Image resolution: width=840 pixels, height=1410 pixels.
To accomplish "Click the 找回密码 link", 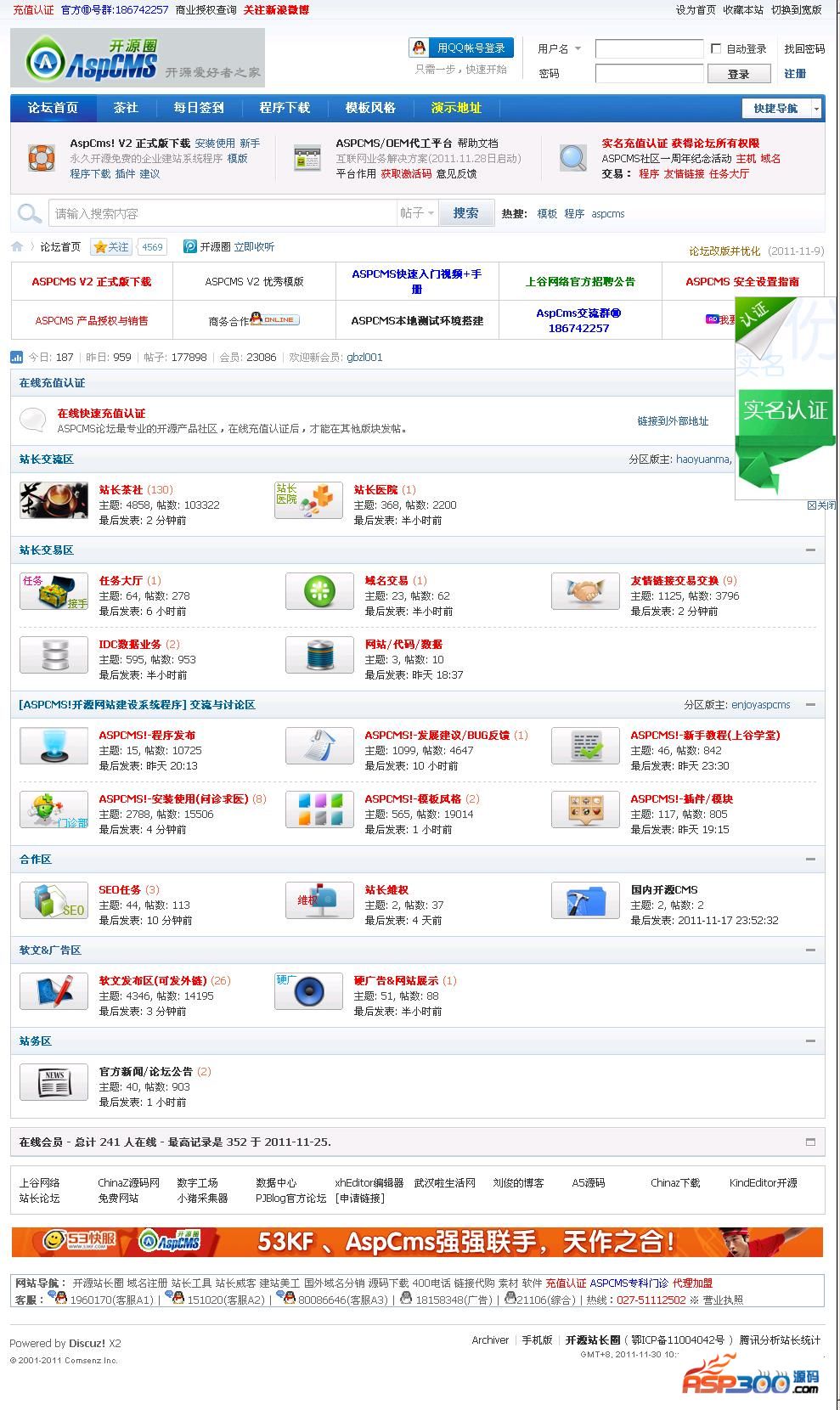I will (x=804, y=48).
